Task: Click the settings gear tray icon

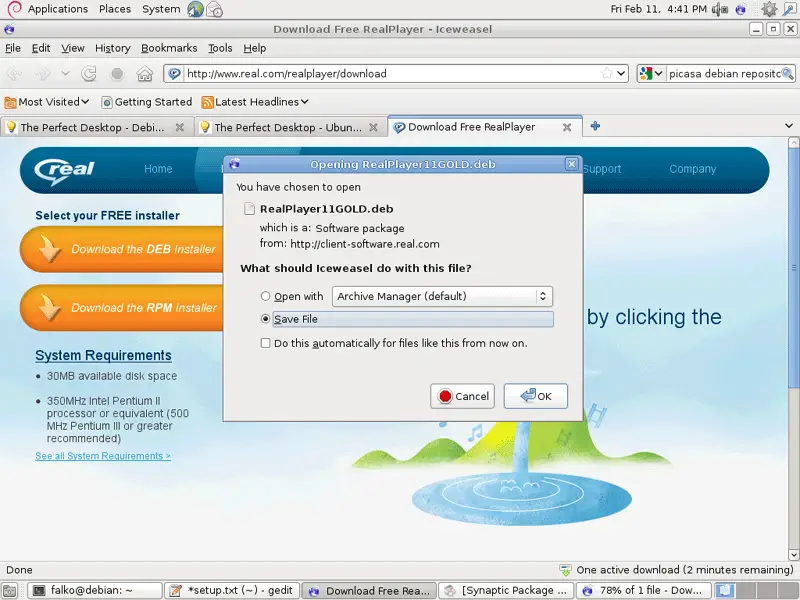Action: [768, 9]
